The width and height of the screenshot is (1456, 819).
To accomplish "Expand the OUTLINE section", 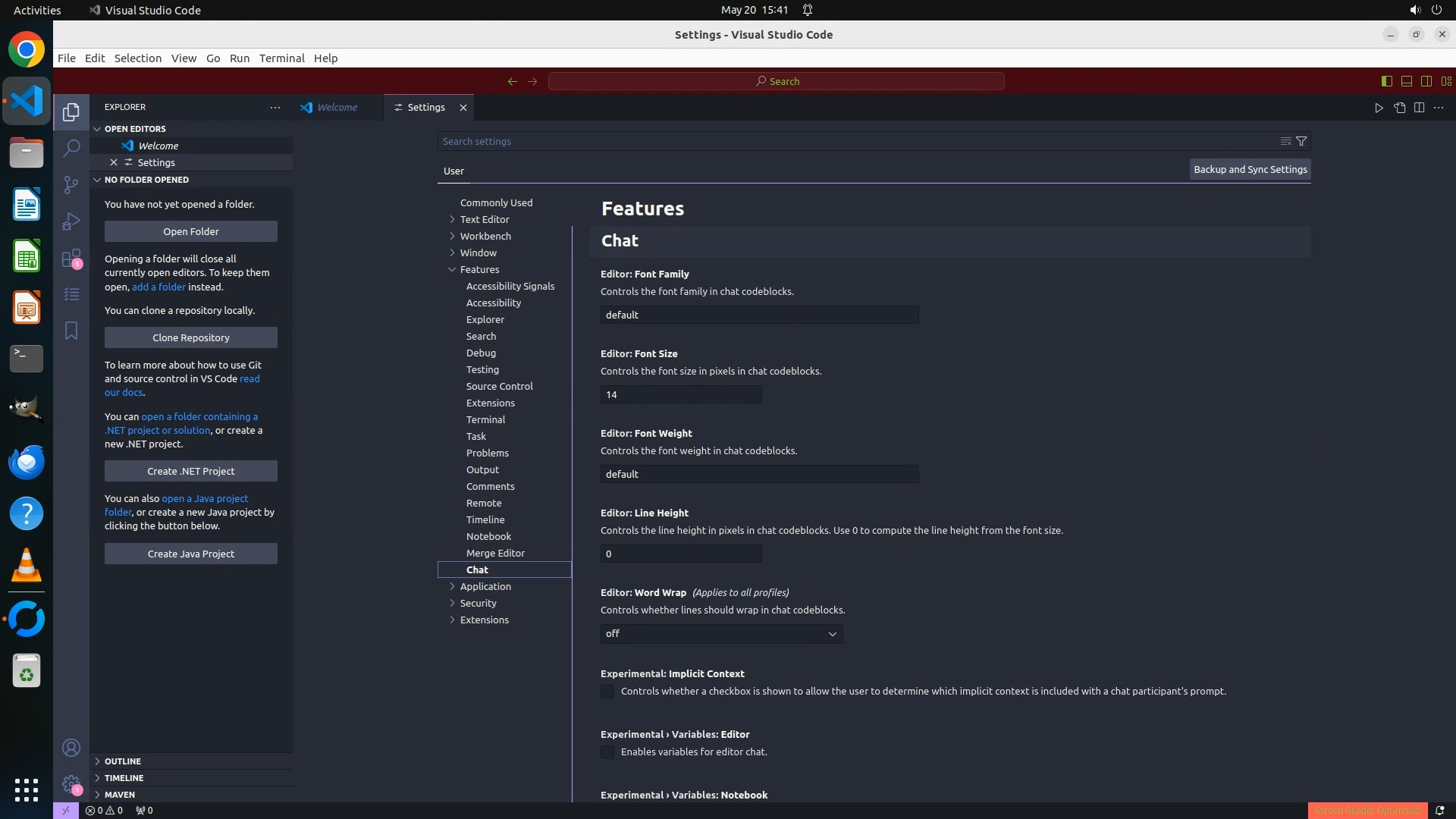I will point(123,761).
